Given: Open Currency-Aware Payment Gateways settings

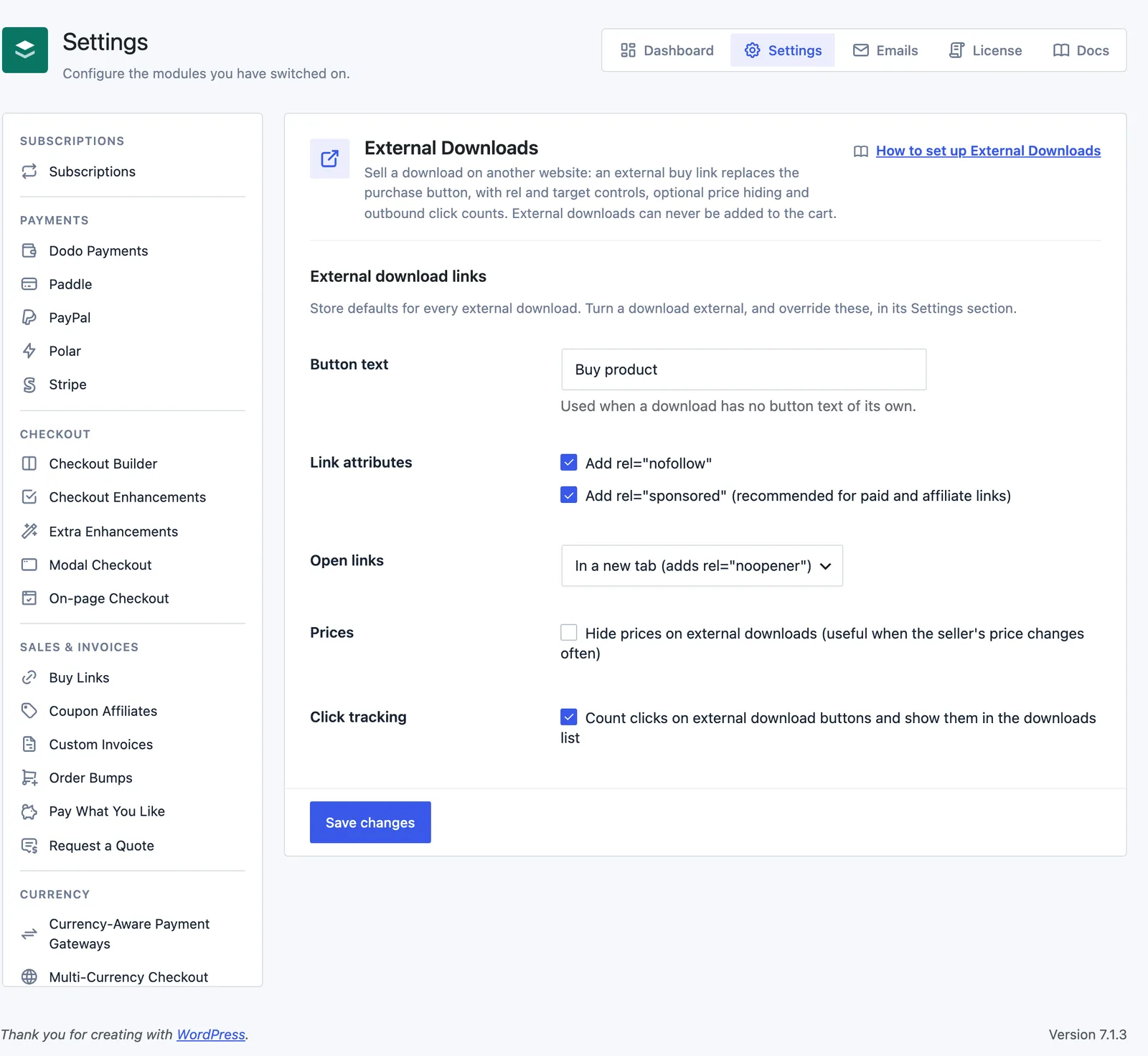Looking at the screenshot, I should coord(133,934).
